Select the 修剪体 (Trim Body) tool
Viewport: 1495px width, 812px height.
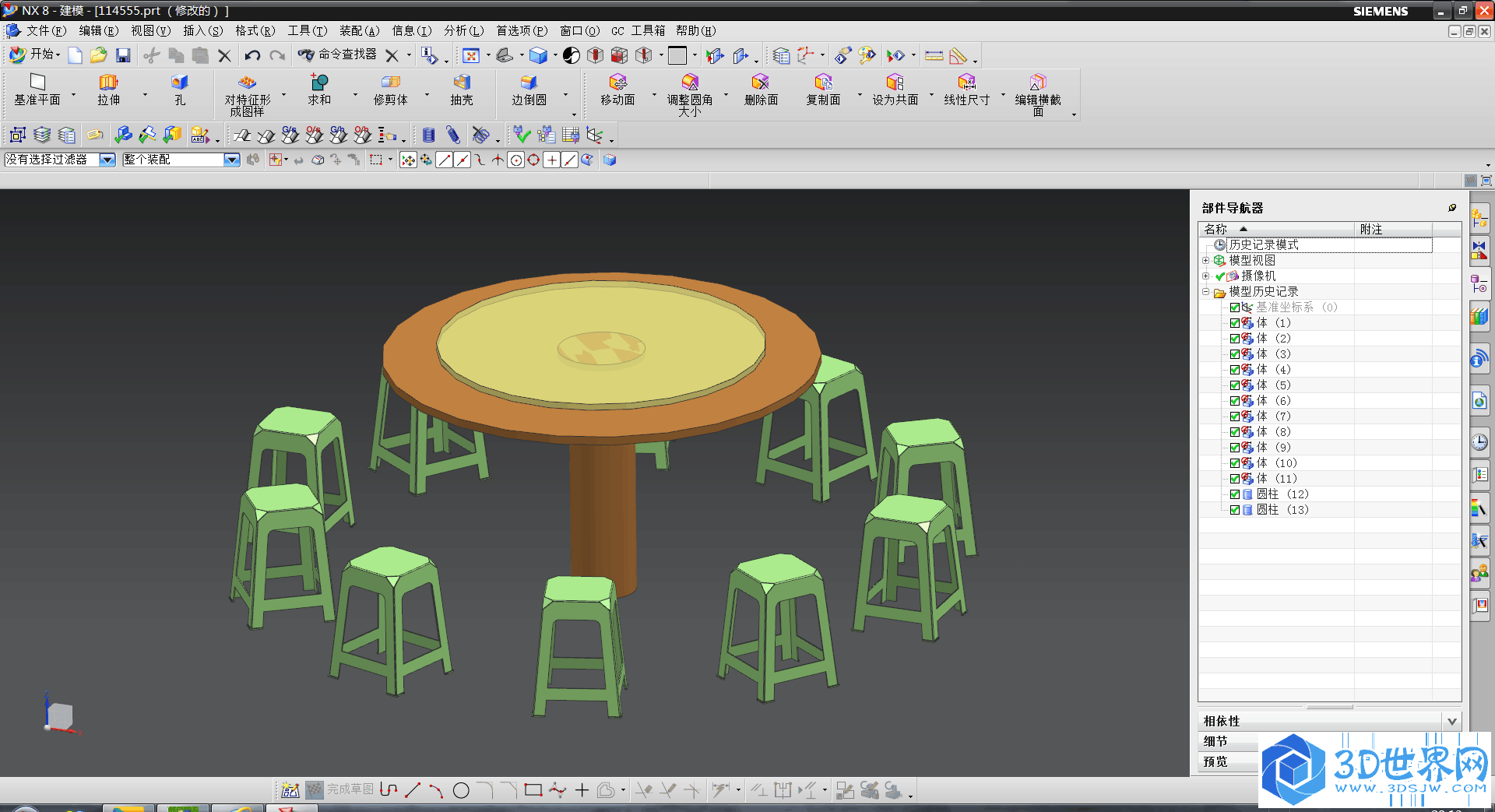point(390,83)
